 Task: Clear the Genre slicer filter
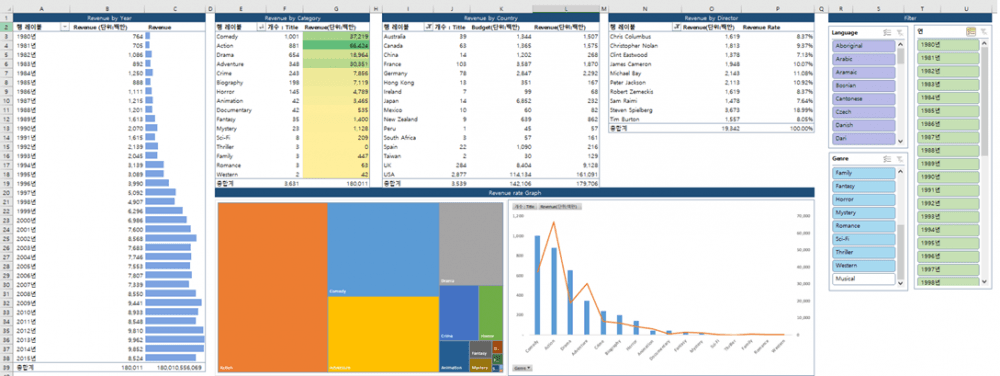tap(899, 158)
